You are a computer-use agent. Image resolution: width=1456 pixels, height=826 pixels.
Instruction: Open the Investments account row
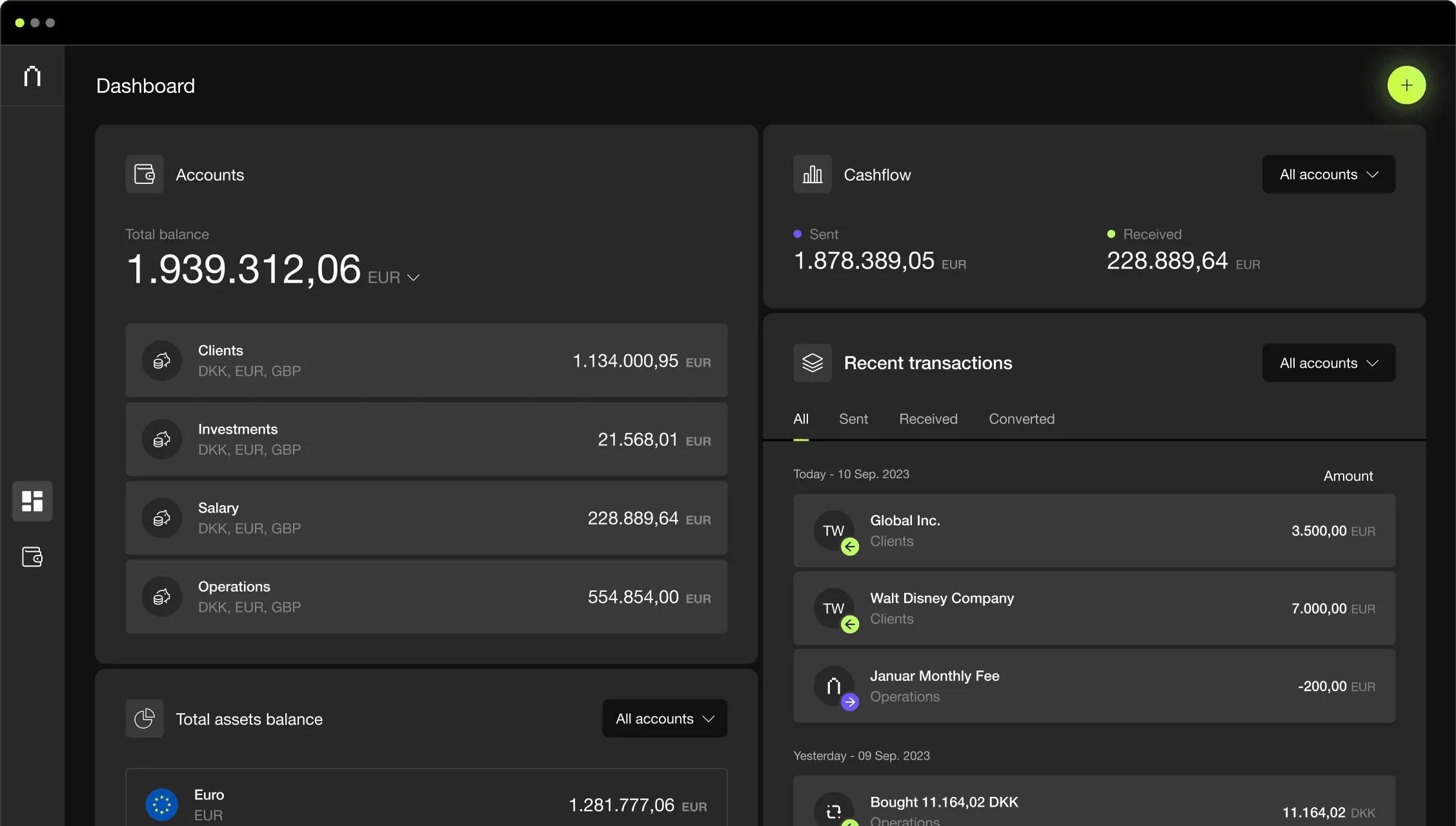click(426, 439)
